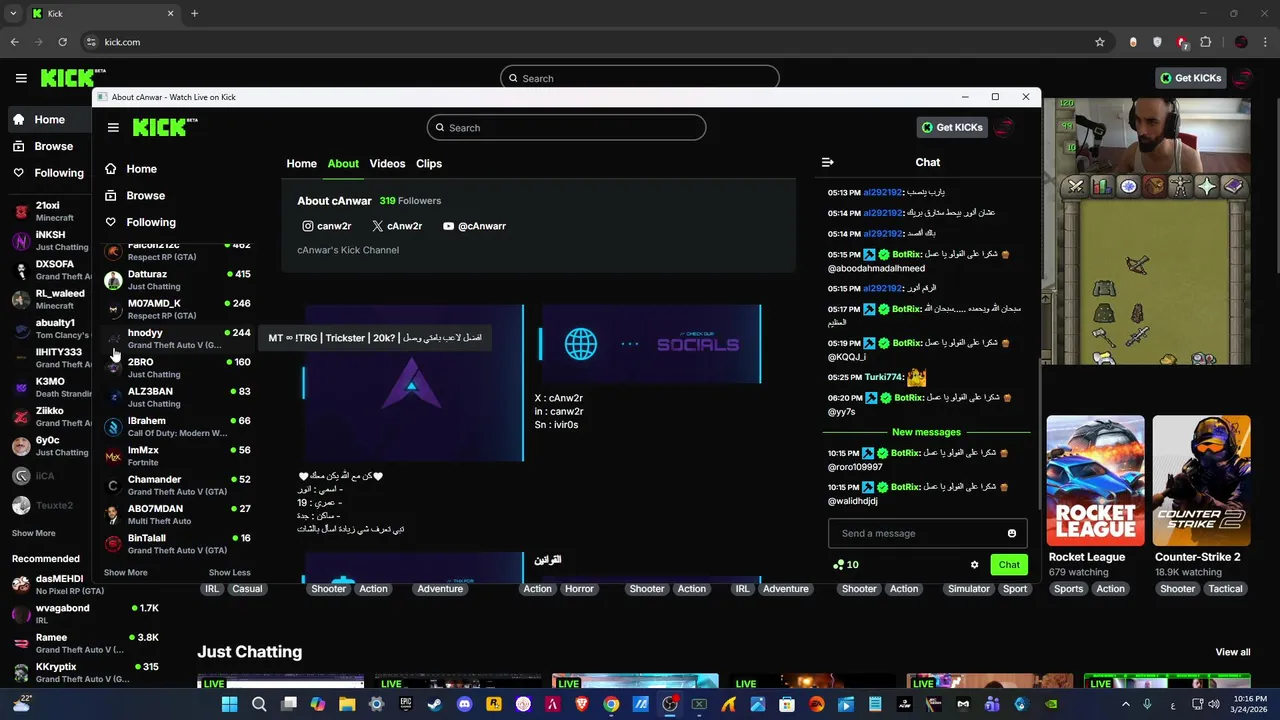Click Get KICKs in the background Kick page

point(1190,77)
